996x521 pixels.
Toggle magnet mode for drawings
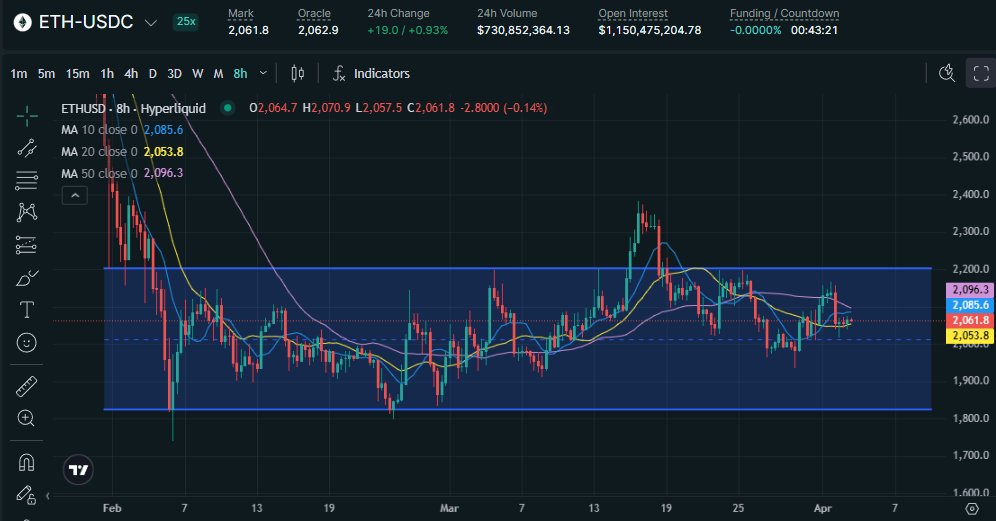click(27, 462)
